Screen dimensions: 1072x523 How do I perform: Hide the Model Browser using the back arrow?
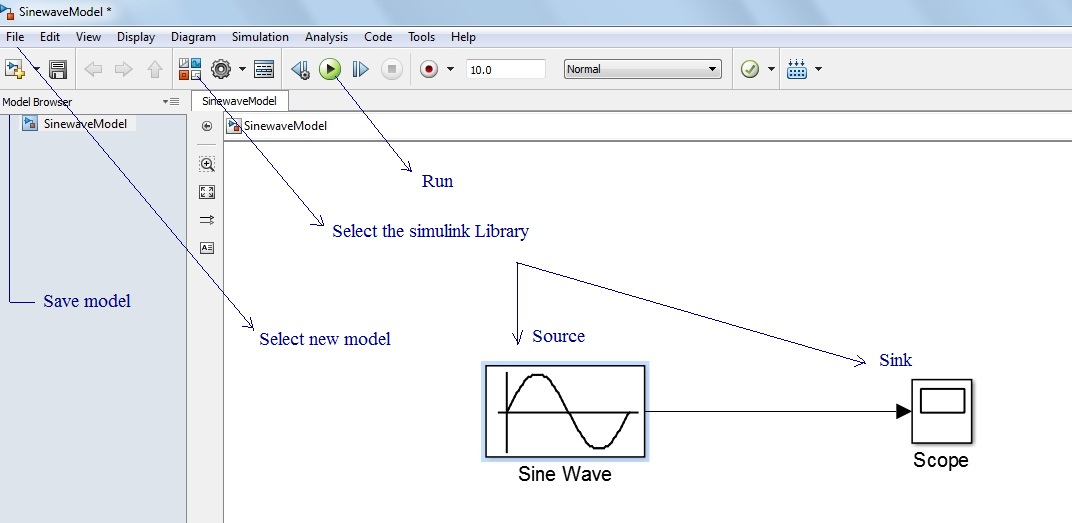[x=207, y=126]
